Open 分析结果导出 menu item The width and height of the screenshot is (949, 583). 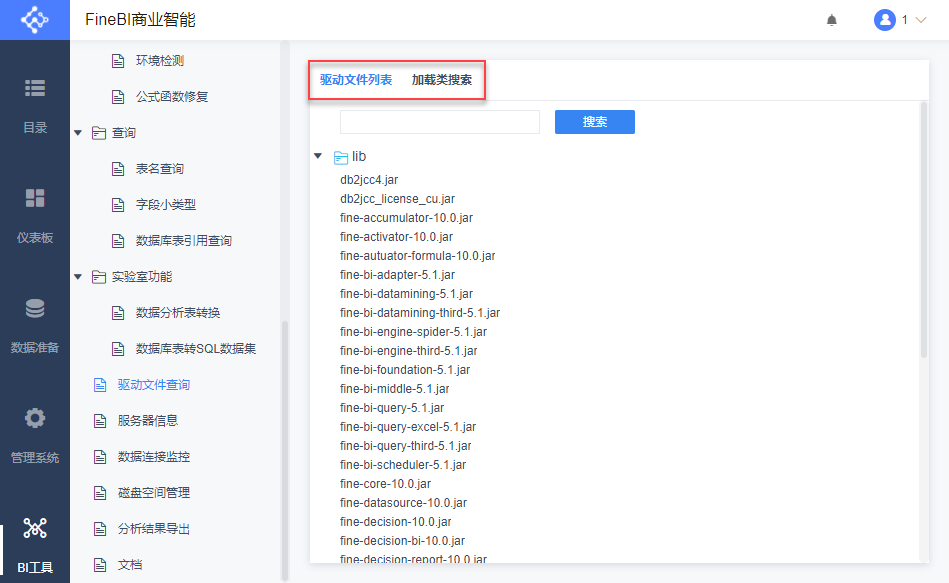tap(154, 529)
